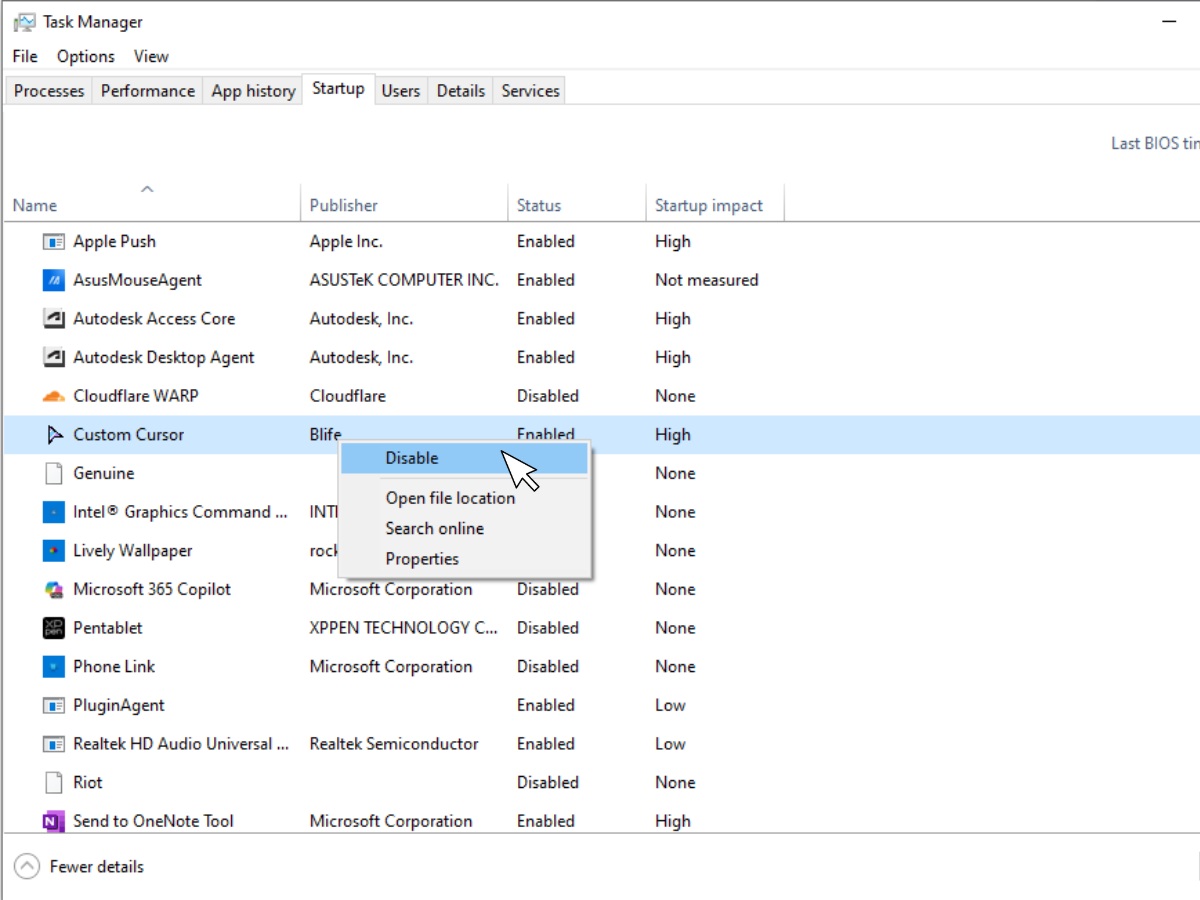The image size is (1200, 900).
Task: Choose Open file location in context menu
Action: 464,498
